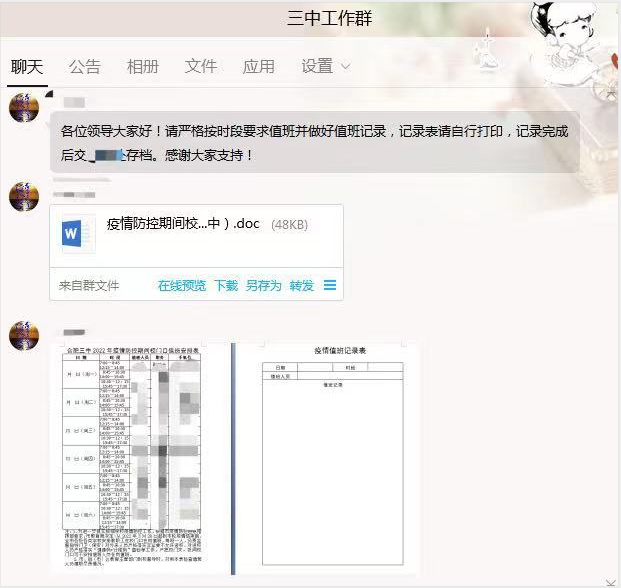Screen dimensions: 621x588
Task: Click the Word document icon on file card
Action: pos(73,233)
